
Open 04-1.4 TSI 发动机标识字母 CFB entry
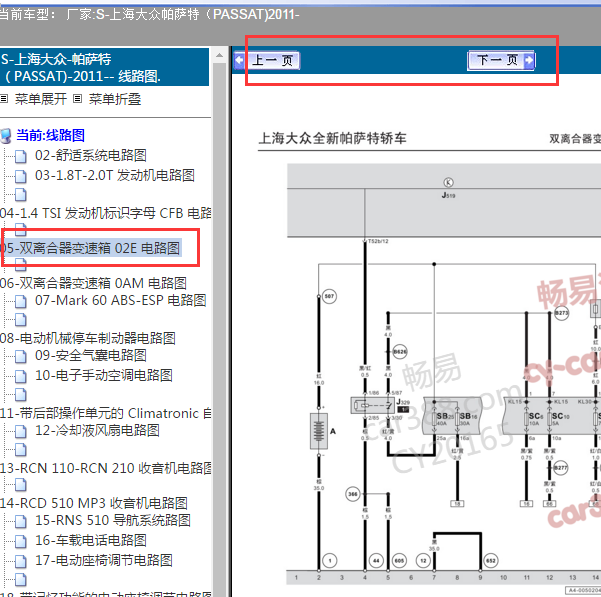pyautogui.click(x=105, y=213)
